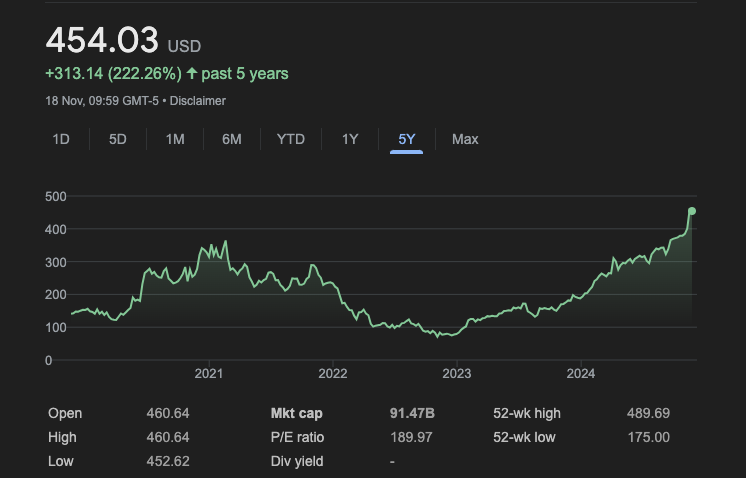Screen dimensions: 746x478
Task: Click the 52-wk low label
Action: point(524,437)
